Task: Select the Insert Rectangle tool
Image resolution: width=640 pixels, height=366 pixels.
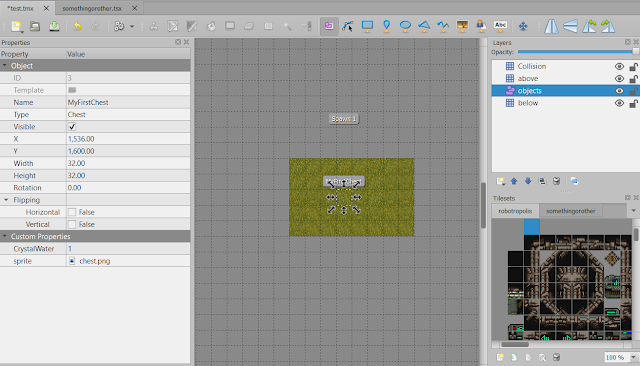Action: tap(367, 26)
